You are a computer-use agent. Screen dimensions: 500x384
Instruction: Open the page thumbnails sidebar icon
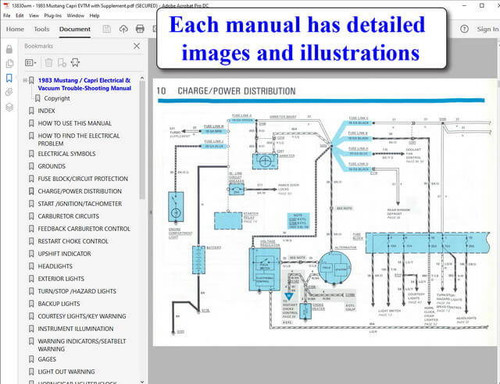tap(10, 63)
